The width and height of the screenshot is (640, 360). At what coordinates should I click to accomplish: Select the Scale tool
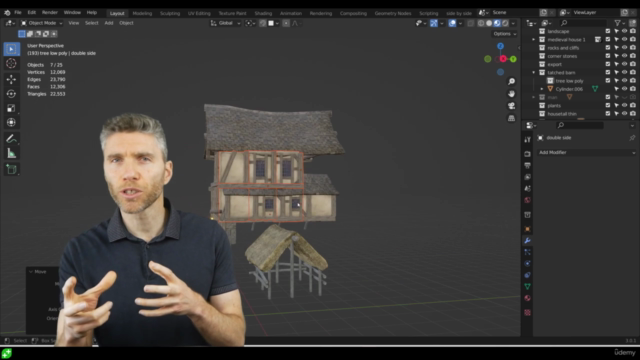(11, 108)
